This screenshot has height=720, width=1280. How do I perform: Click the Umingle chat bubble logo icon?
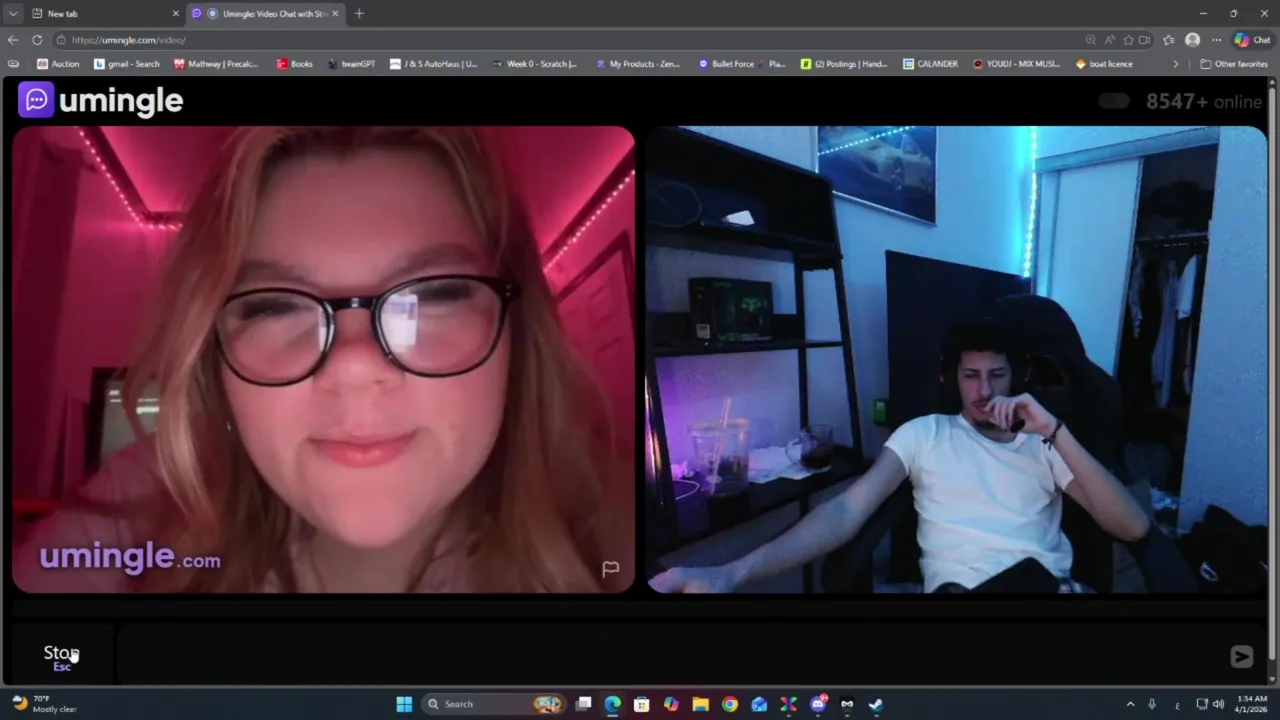click(36, 100)
